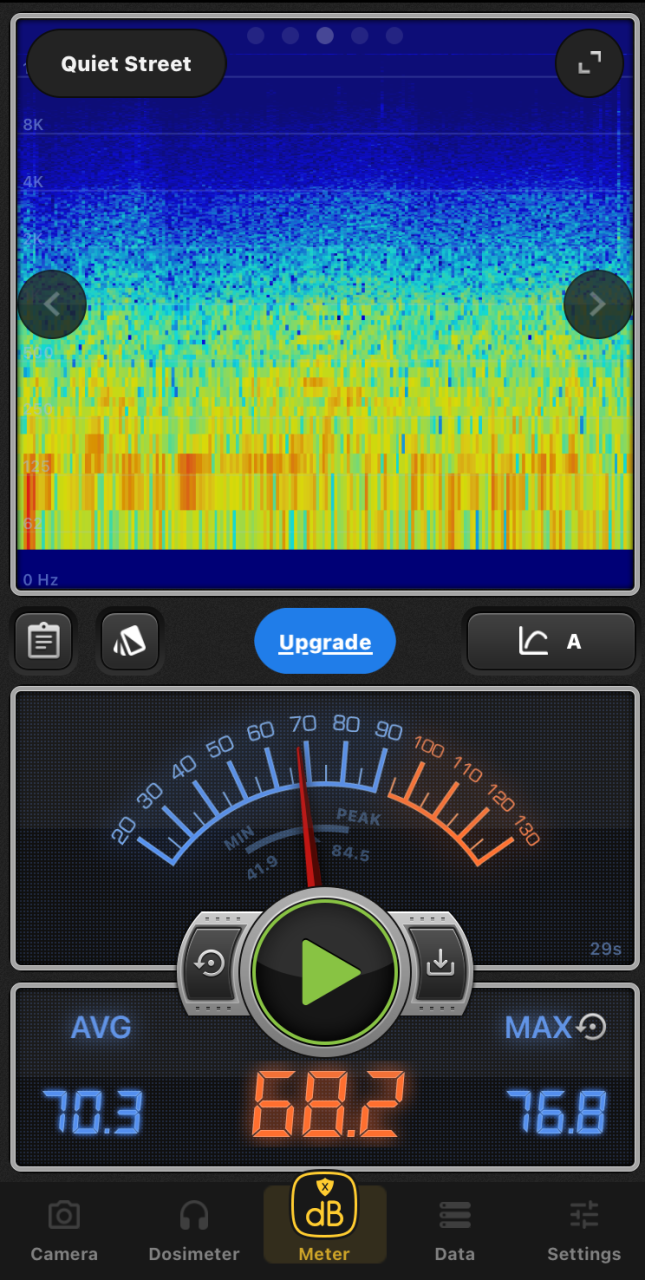Tap the Quiet Street label button
Image resolution: width=645 pixels, height=1280 pixels.
[x=126, y=64]
